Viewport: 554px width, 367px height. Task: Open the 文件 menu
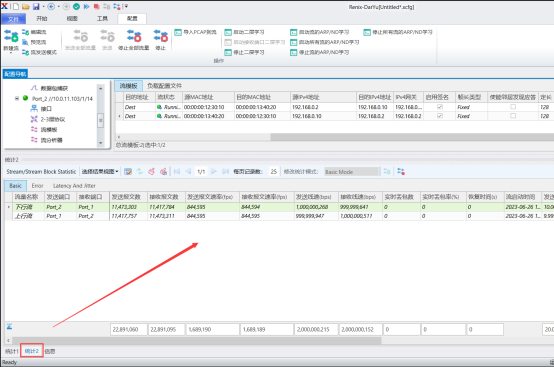pos(13,19)
